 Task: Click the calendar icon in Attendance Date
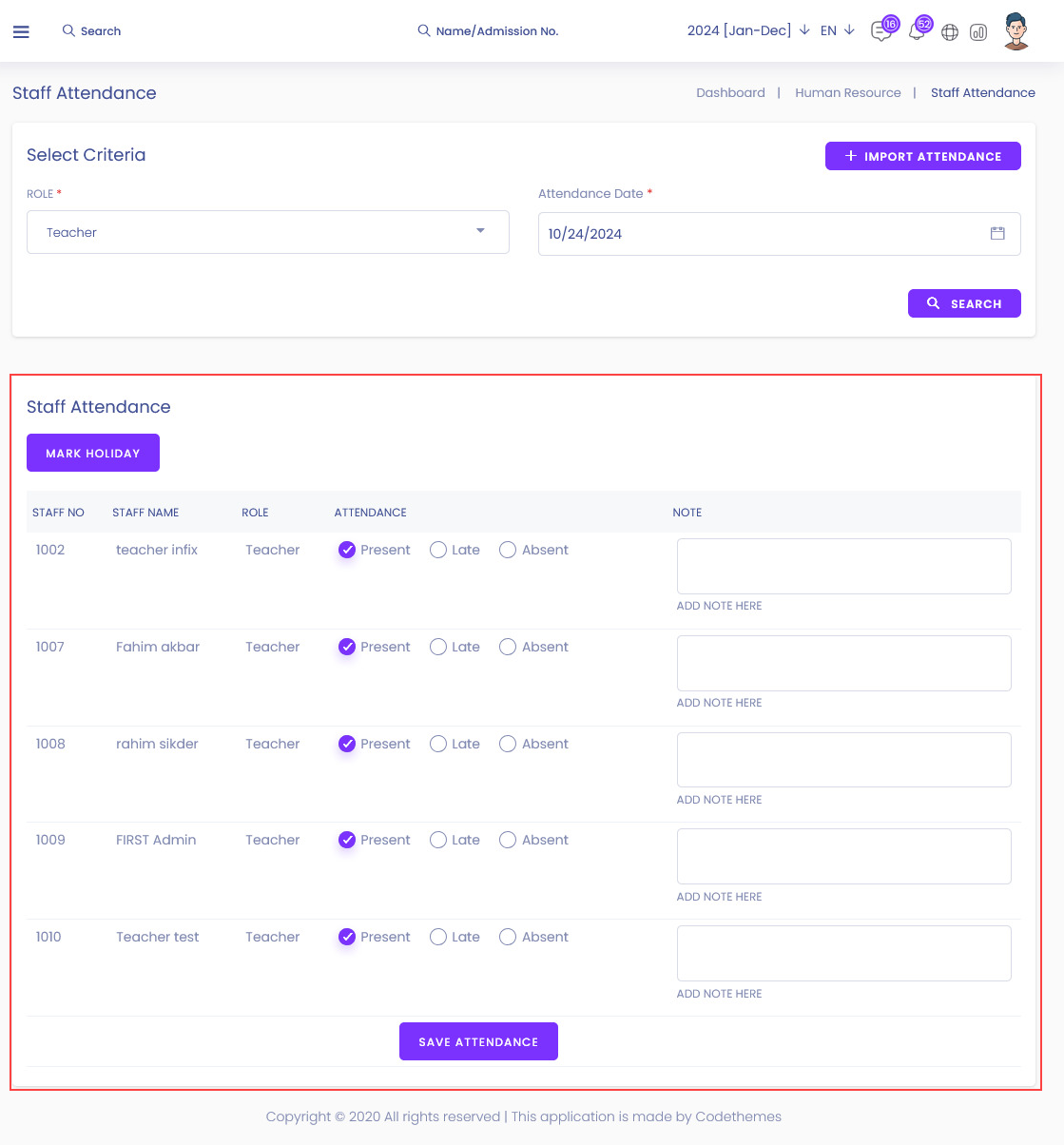[x=997, y=233]
